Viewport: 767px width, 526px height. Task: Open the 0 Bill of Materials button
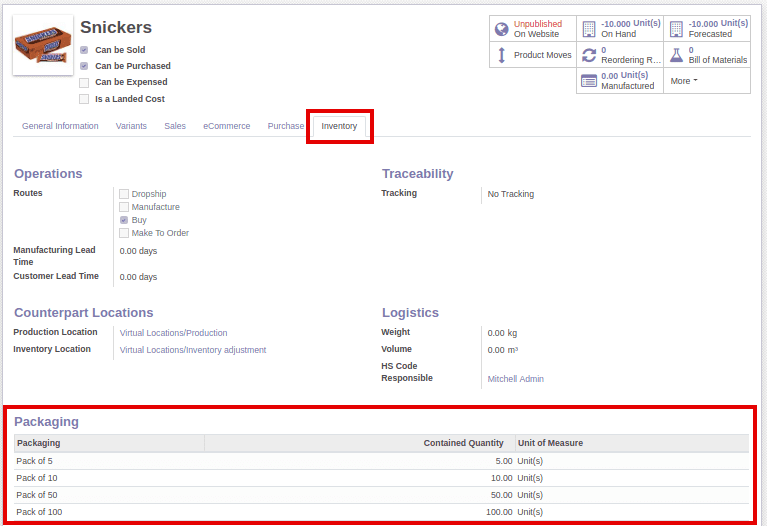pyautogui.click(x=707, y=55)
